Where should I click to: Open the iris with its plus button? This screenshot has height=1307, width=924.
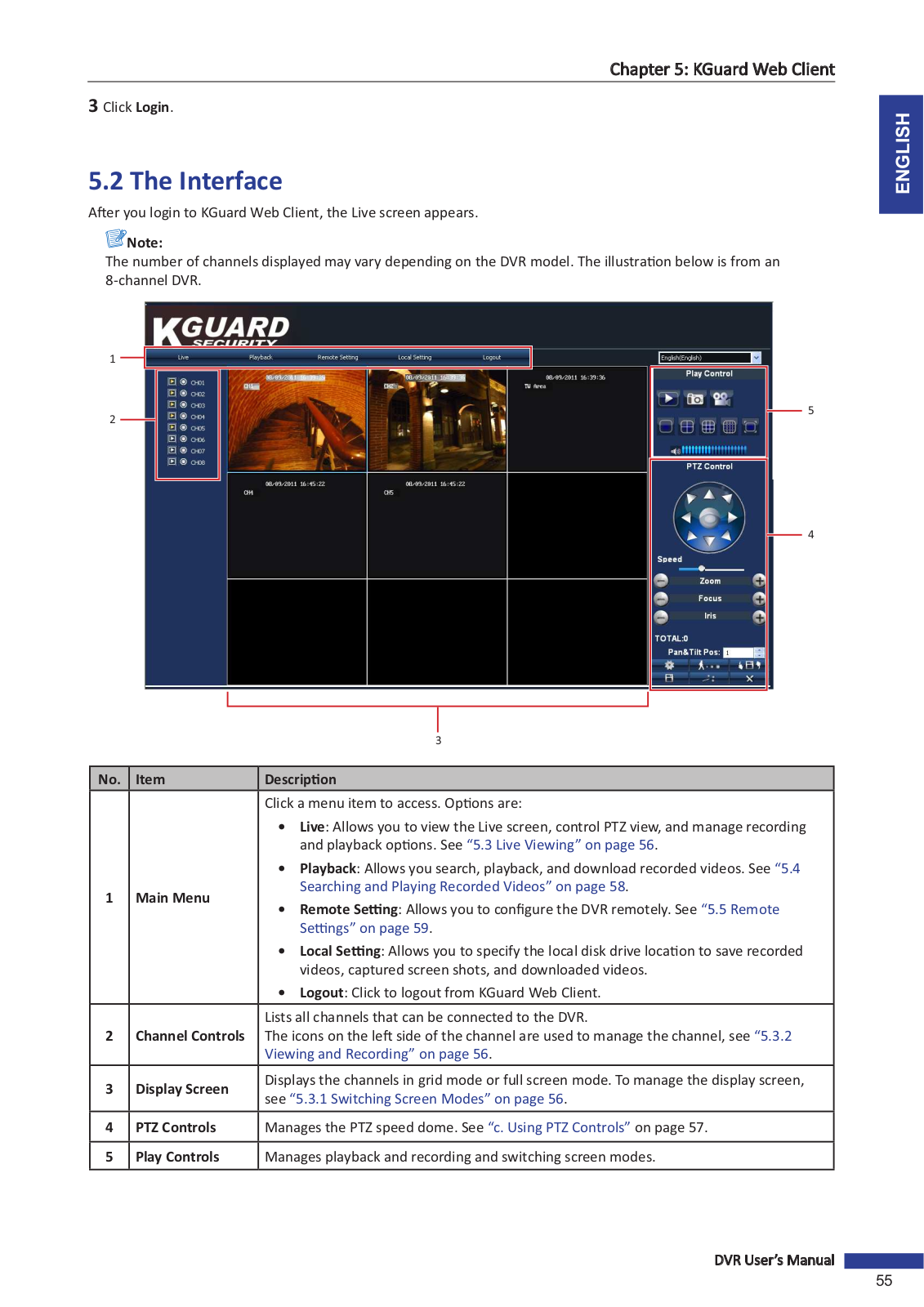coord(759,617)
